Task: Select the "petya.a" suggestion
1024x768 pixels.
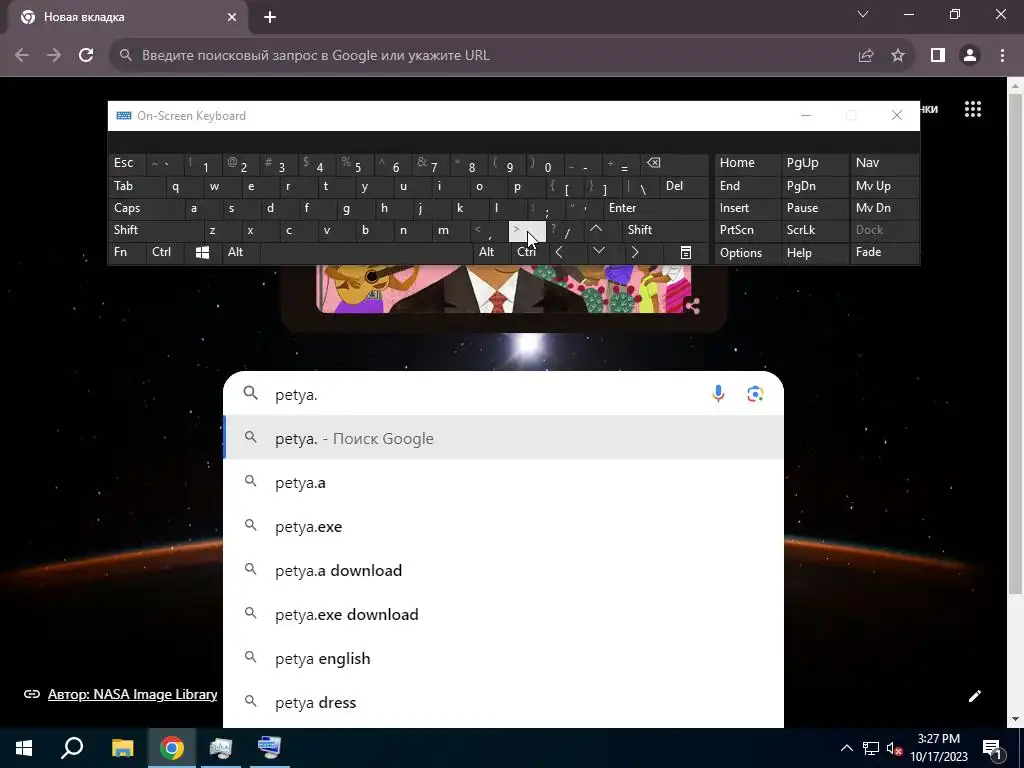Action: (x=504, y=483)
